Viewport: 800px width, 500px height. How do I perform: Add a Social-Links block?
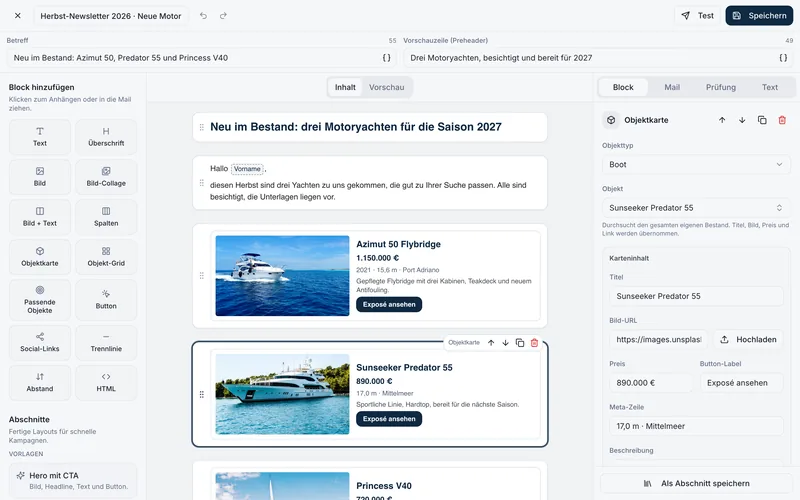[x=40, y=342]
